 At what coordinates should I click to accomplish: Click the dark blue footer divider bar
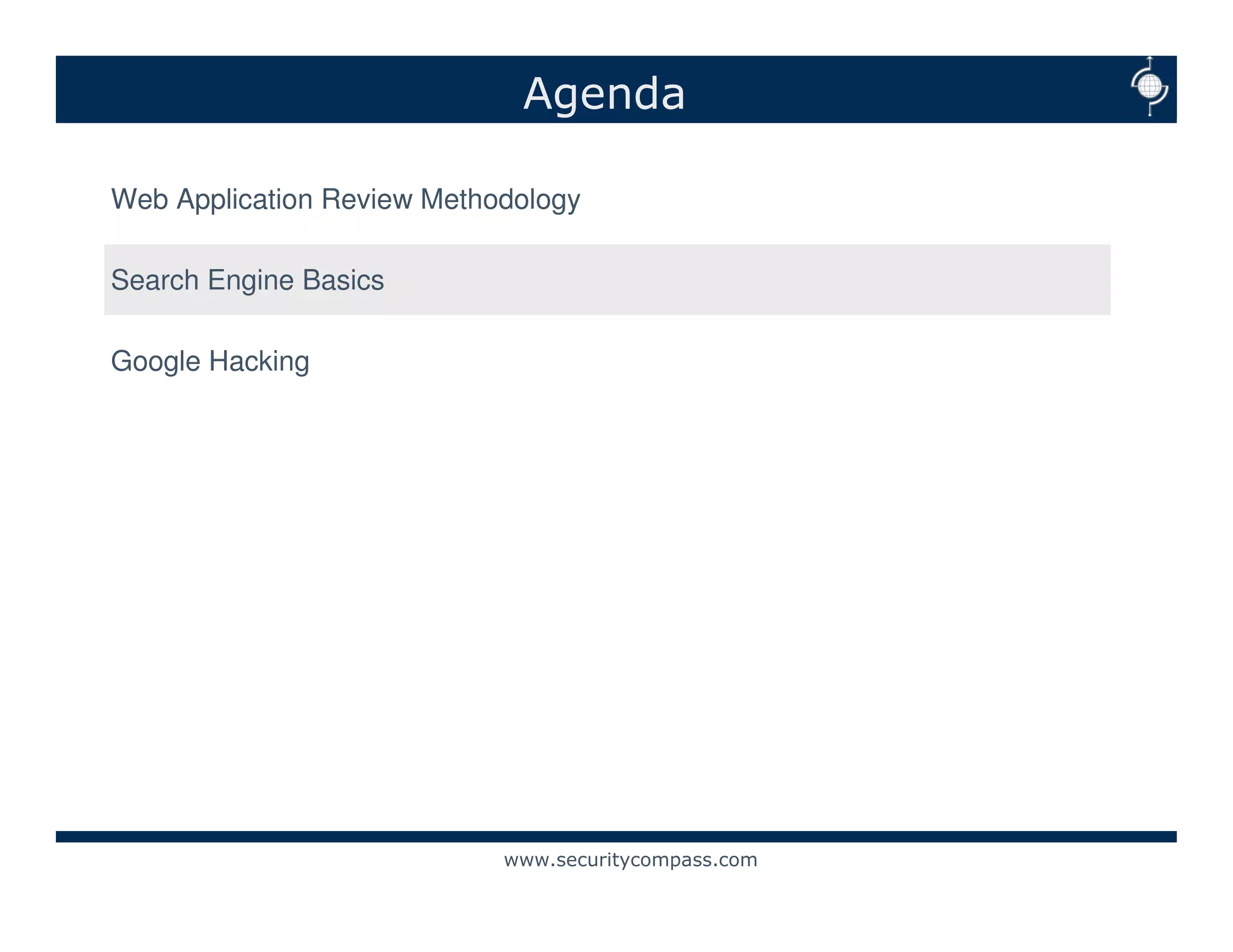616,836
